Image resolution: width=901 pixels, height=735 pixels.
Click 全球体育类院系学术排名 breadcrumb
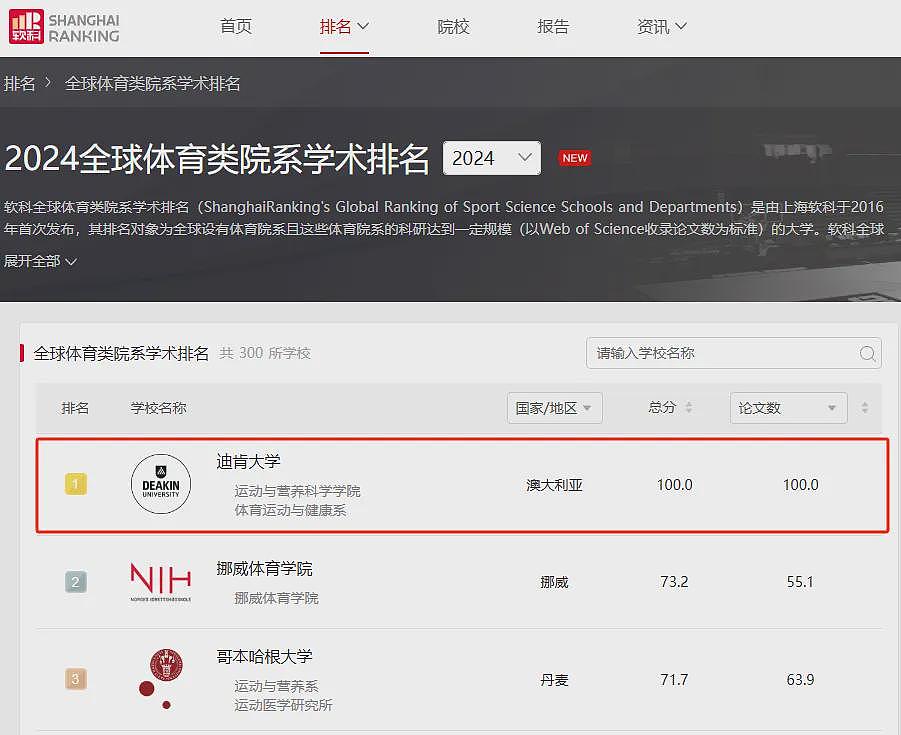pyautogui.click(x=152, y=84)
